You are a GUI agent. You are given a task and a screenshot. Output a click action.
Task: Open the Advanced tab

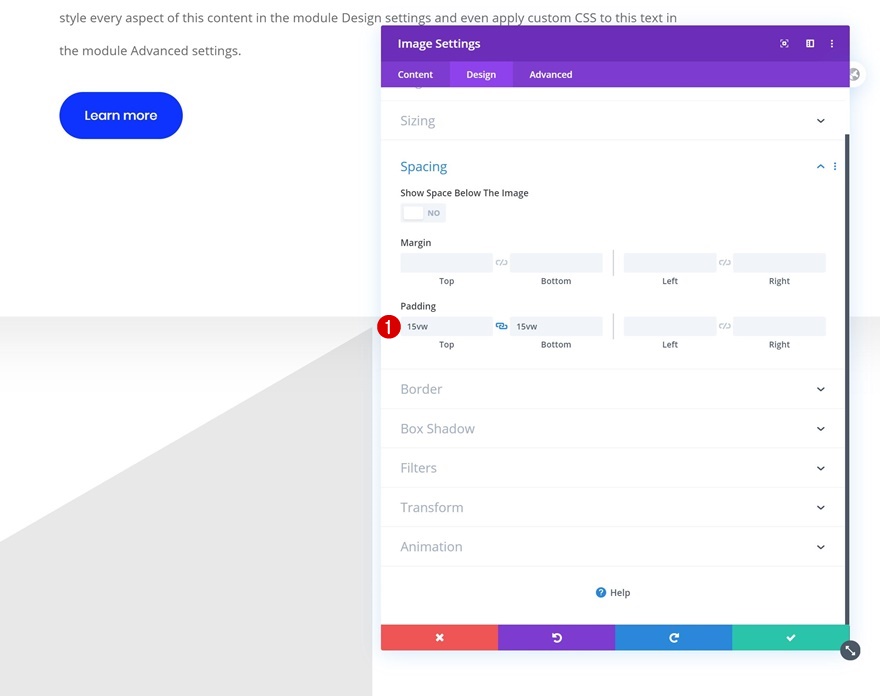(x=551, y=75)
